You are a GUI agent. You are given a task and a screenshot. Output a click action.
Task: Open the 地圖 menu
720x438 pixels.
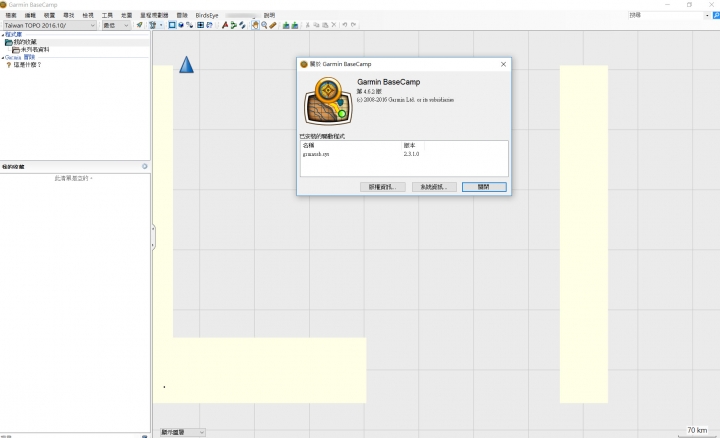(x=127, y=15)
